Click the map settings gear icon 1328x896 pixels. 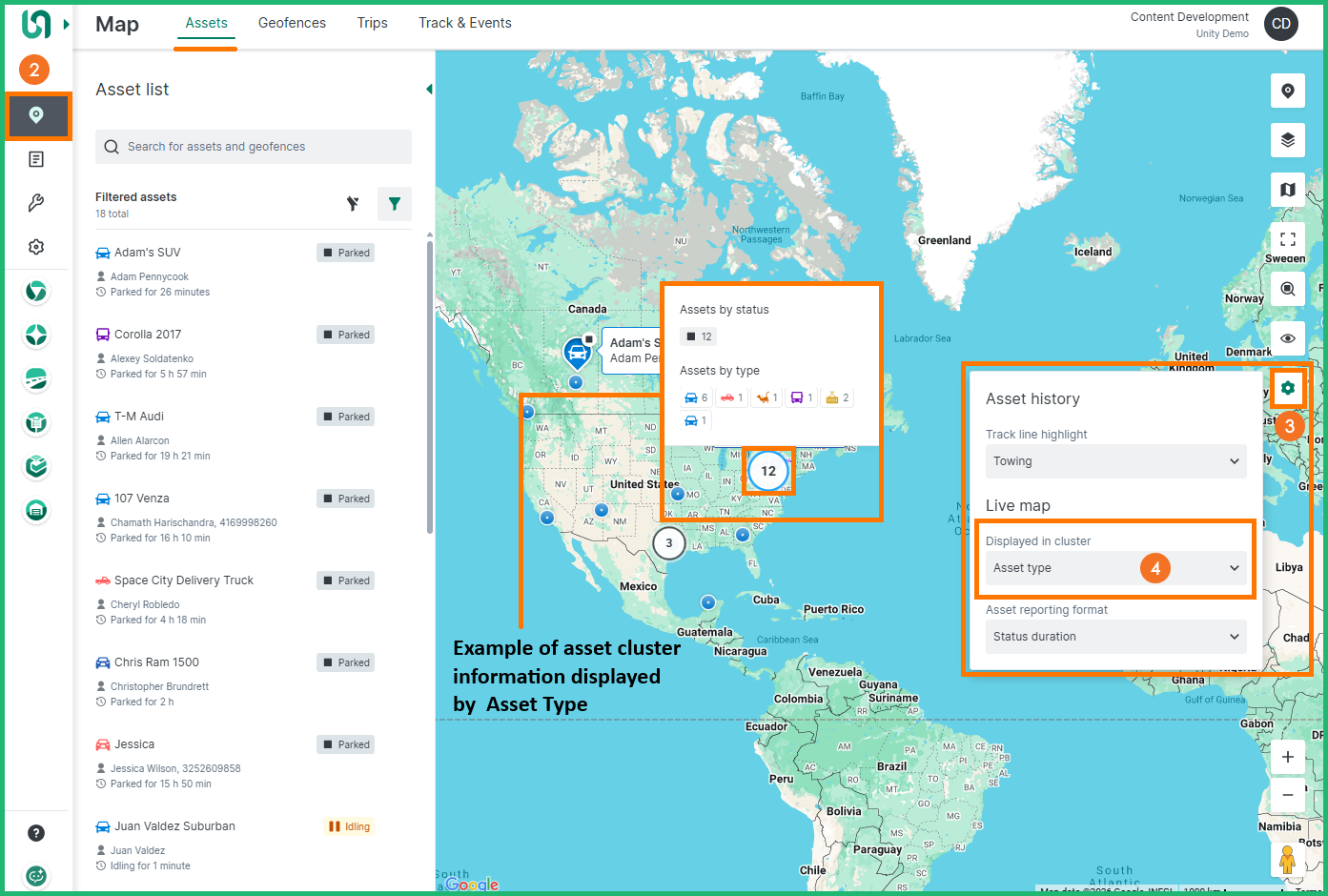(x=1287, y=388)
